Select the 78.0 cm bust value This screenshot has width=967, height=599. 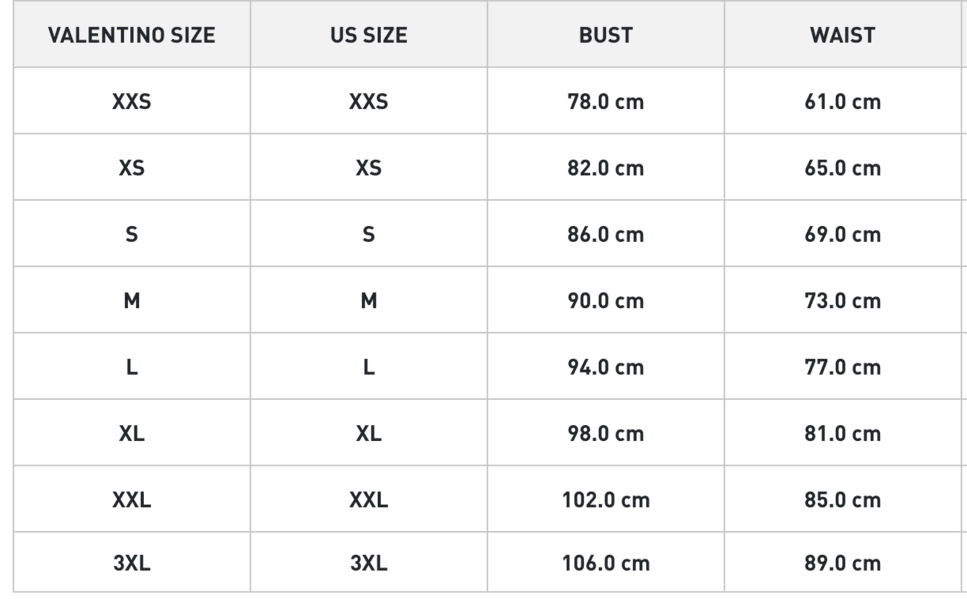(606, 101)
